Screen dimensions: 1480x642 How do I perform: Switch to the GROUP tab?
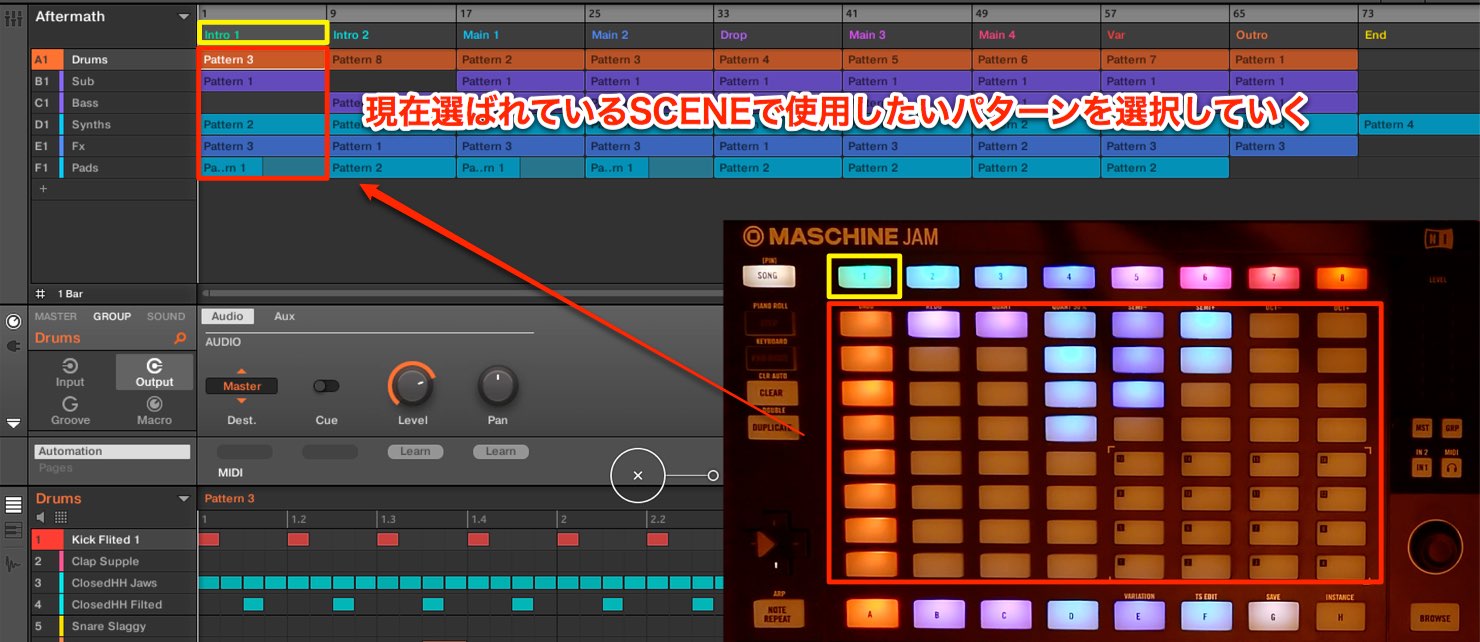112,316
